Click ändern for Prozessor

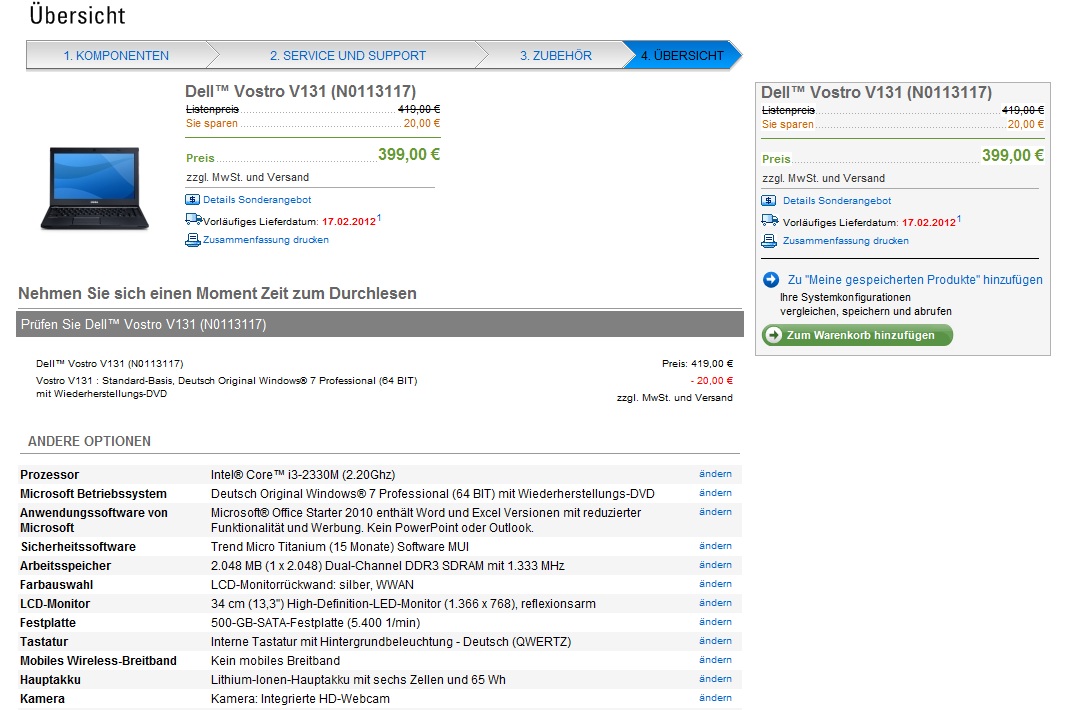715,474
